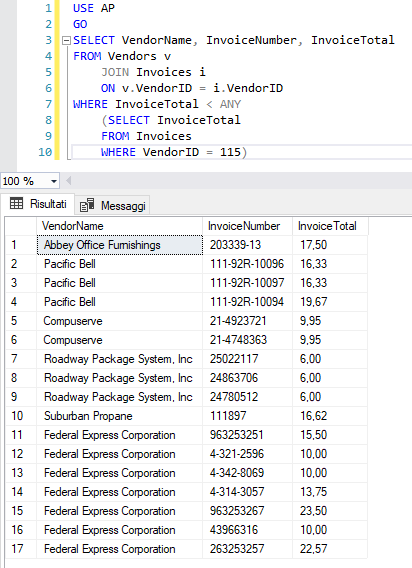The height and width of the screenshot is (568, 412).
Task: Select invoice number 111897
Action: tap(247, 416)
